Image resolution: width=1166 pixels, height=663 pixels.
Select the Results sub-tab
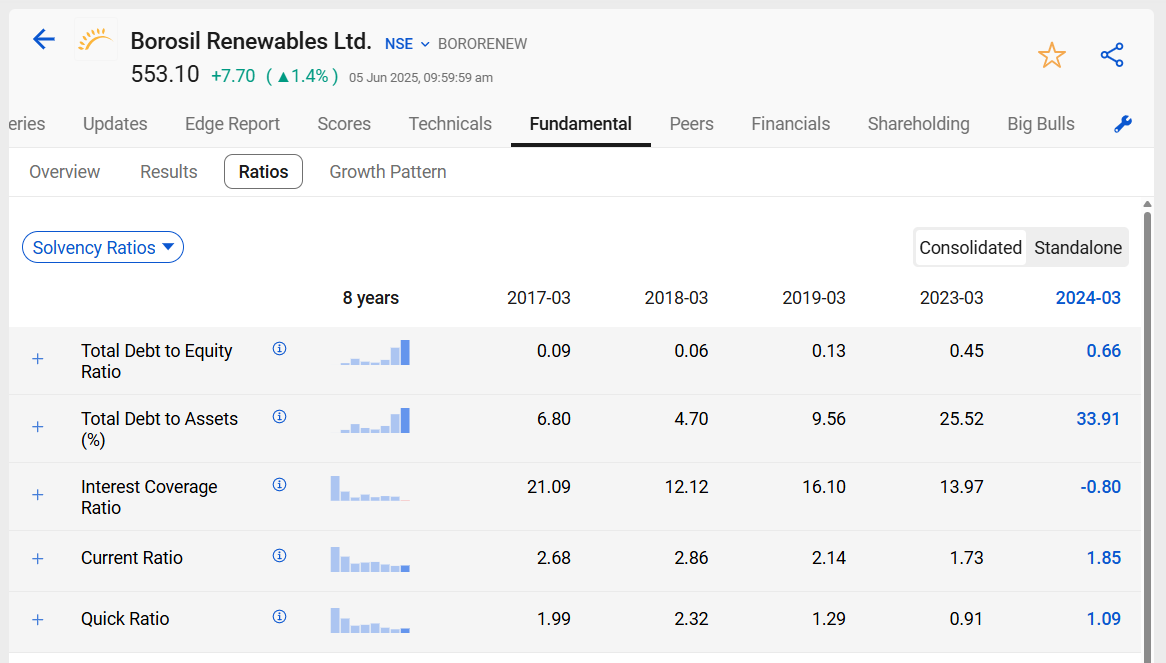(169, 172)
